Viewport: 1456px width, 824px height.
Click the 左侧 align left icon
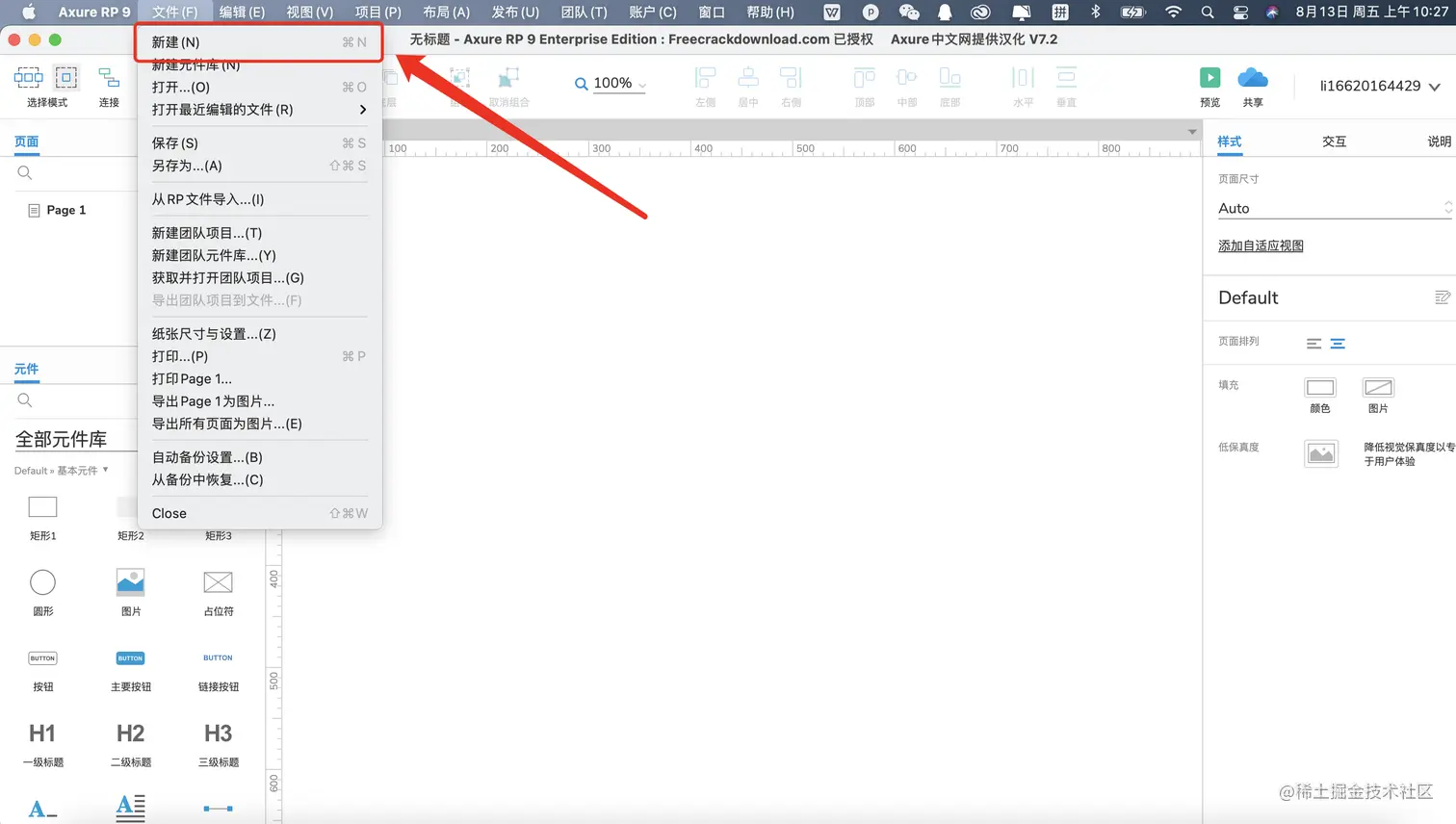tap(706, 77)
